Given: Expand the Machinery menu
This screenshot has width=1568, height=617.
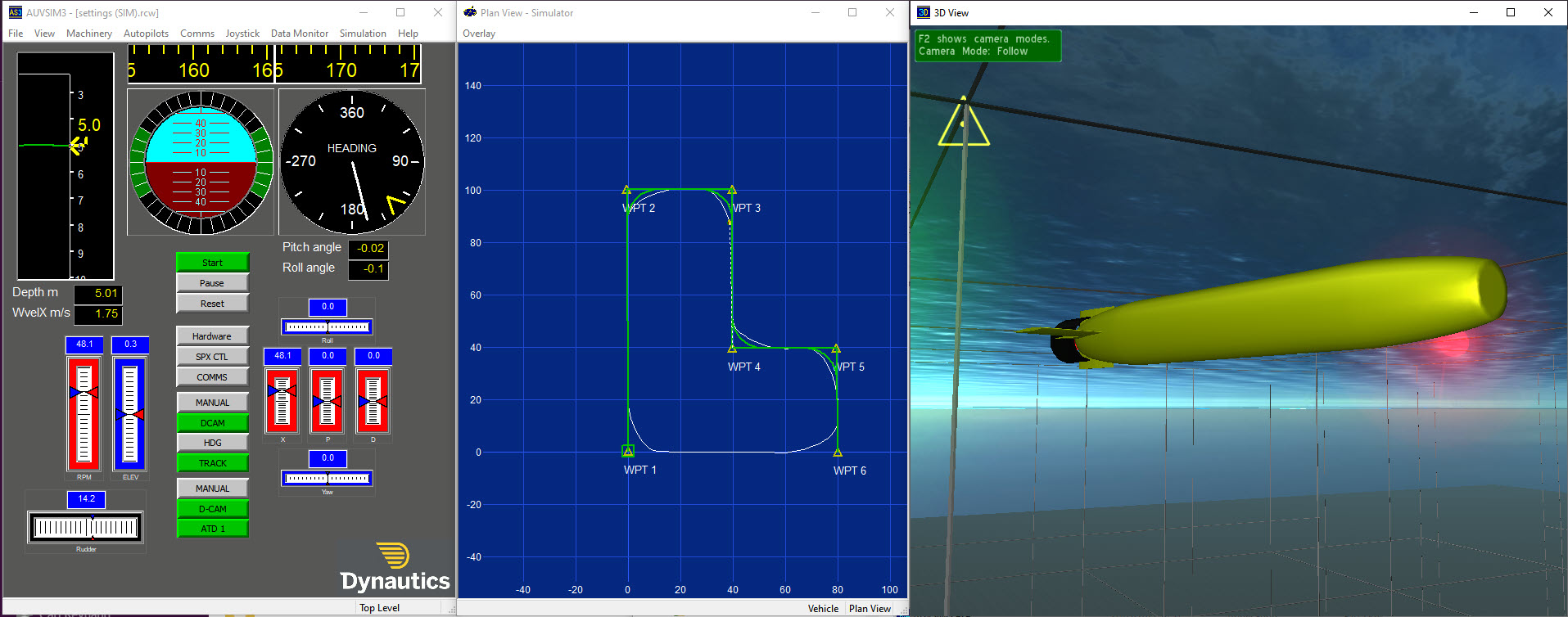Looking at the screenshot, I should (x=88, y=34).
